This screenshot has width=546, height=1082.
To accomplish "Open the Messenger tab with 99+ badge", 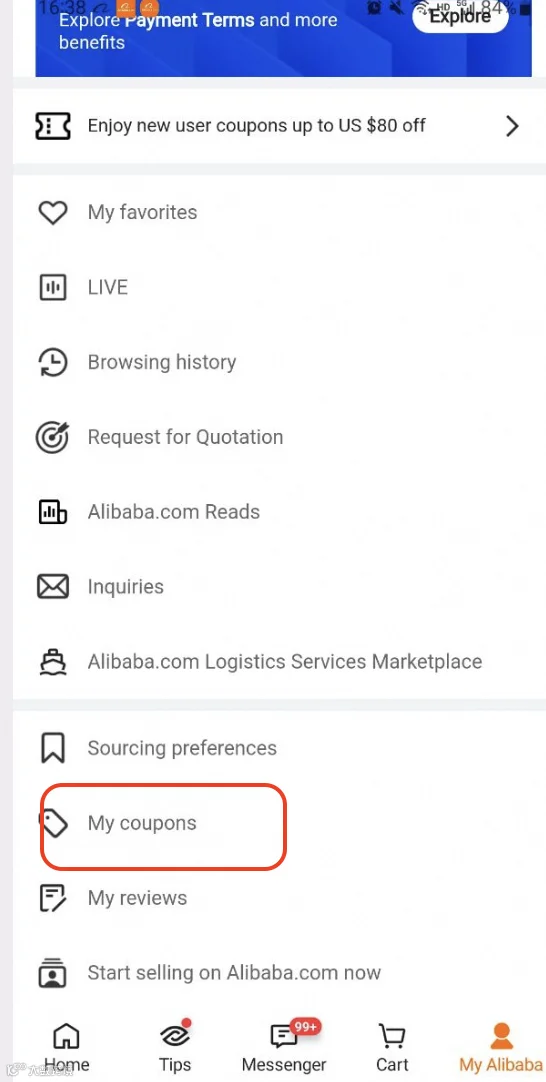I will pos(284,1047).
